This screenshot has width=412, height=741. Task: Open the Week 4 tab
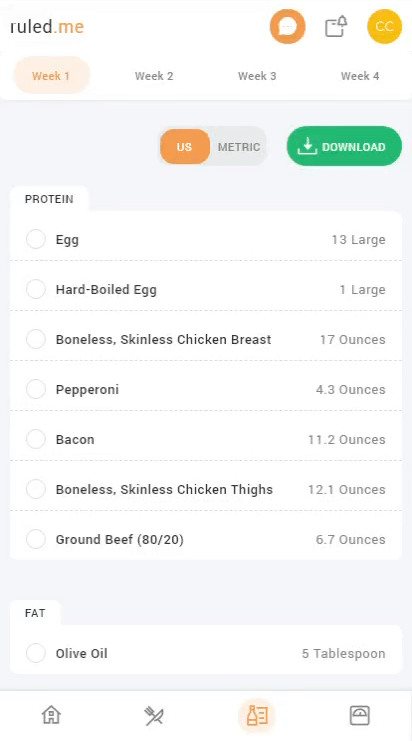pos(360,76)
